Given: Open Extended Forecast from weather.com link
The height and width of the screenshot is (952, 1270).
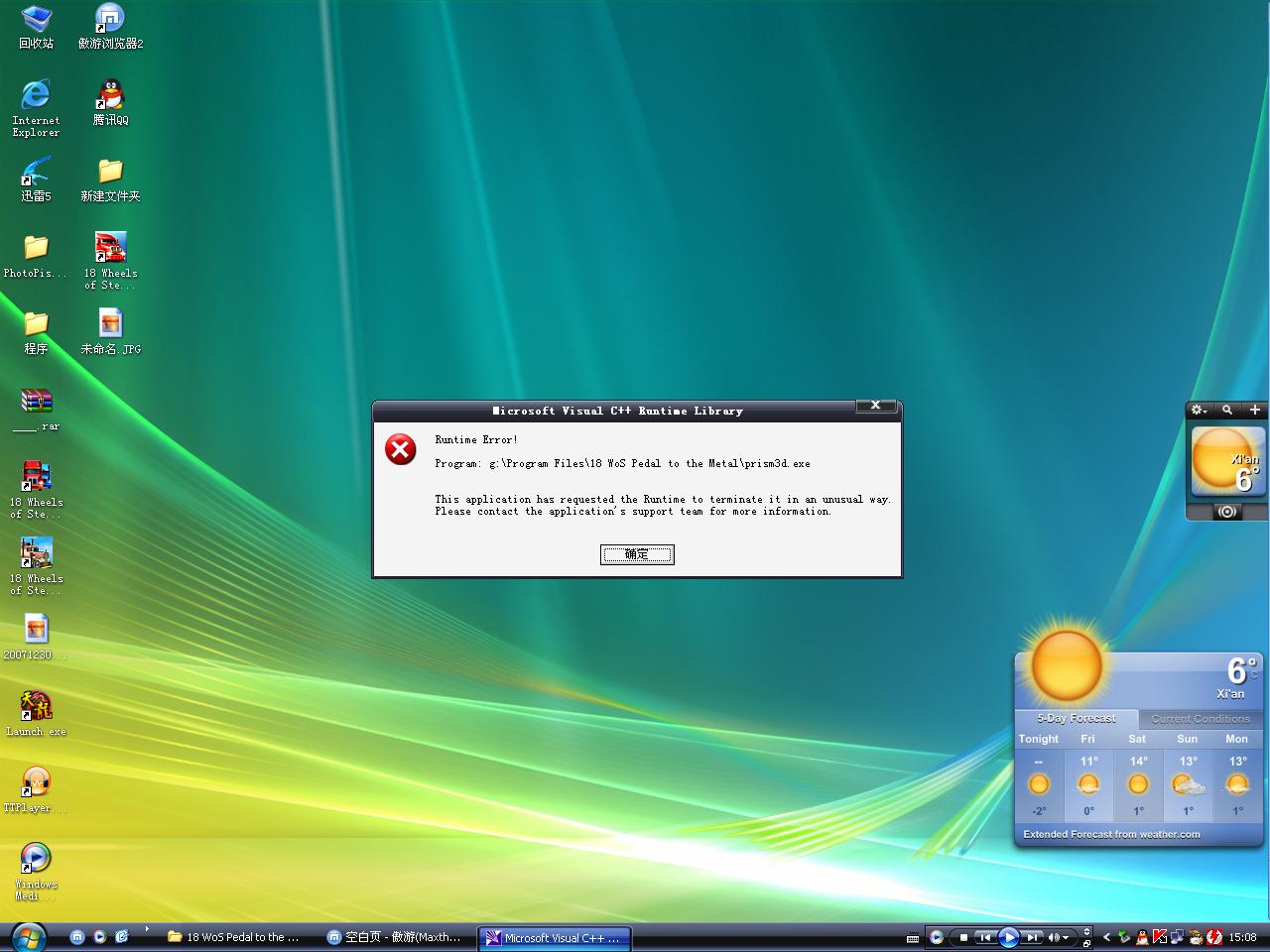Looking at the screenshot, I should (x=1111, y=835).
